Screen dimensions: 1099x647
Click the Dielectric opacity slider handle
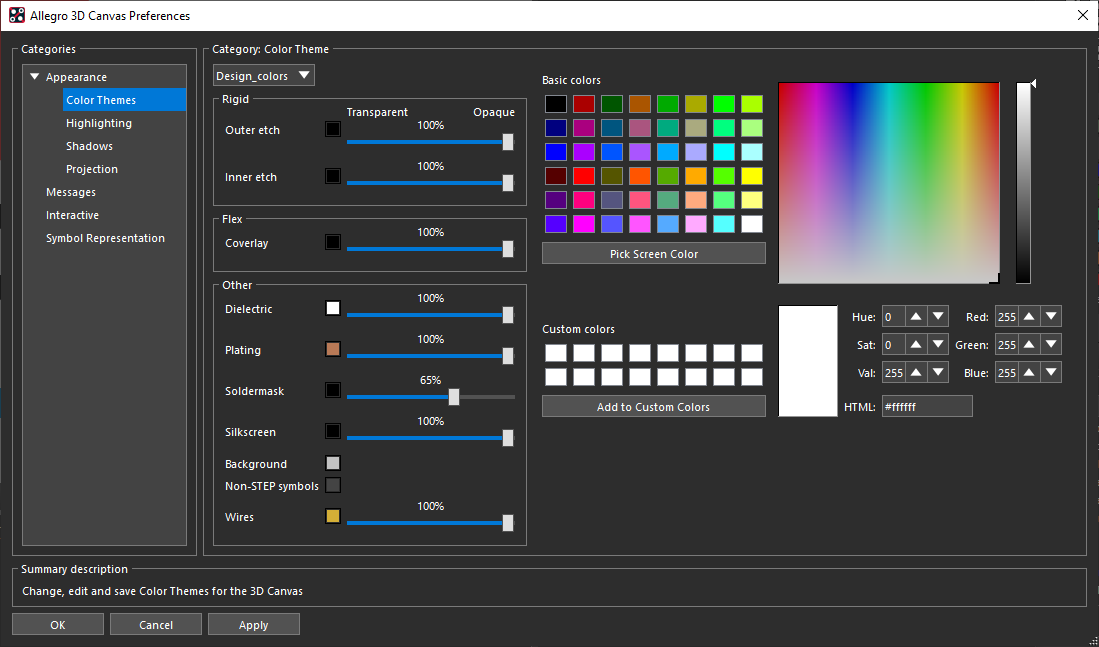coord(508,315)
